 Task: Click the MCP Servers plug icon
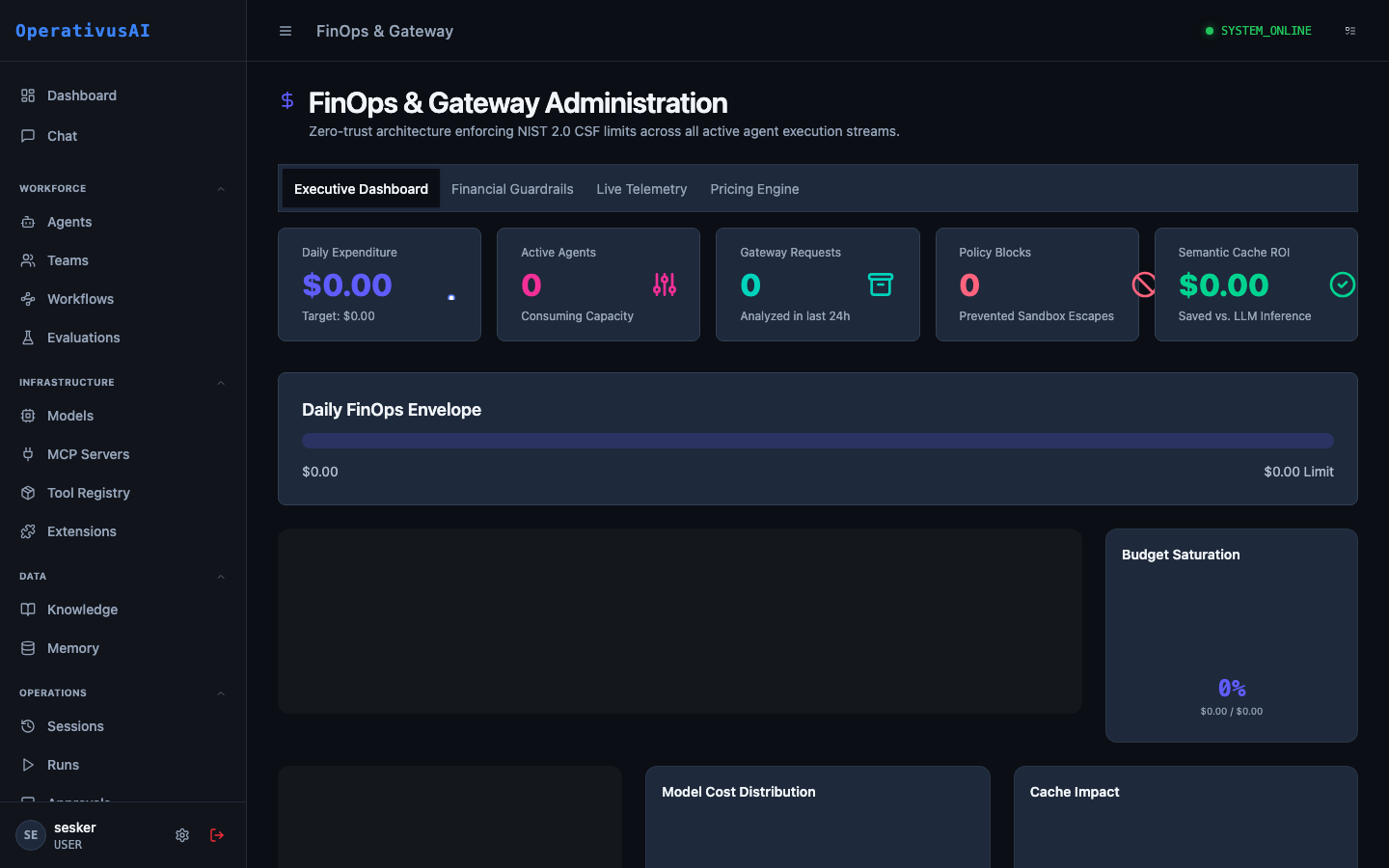pyautogui.click(x=28, y=454)
